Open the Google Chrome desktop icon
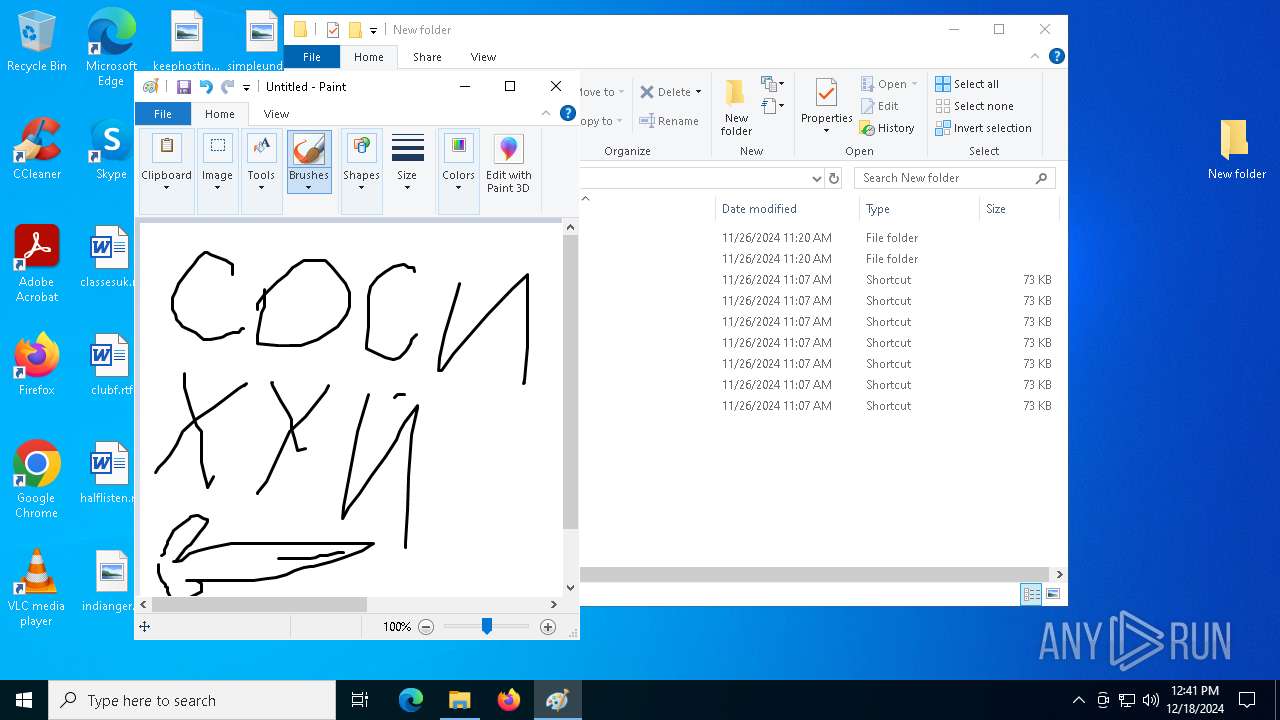 tap(37, 479)
